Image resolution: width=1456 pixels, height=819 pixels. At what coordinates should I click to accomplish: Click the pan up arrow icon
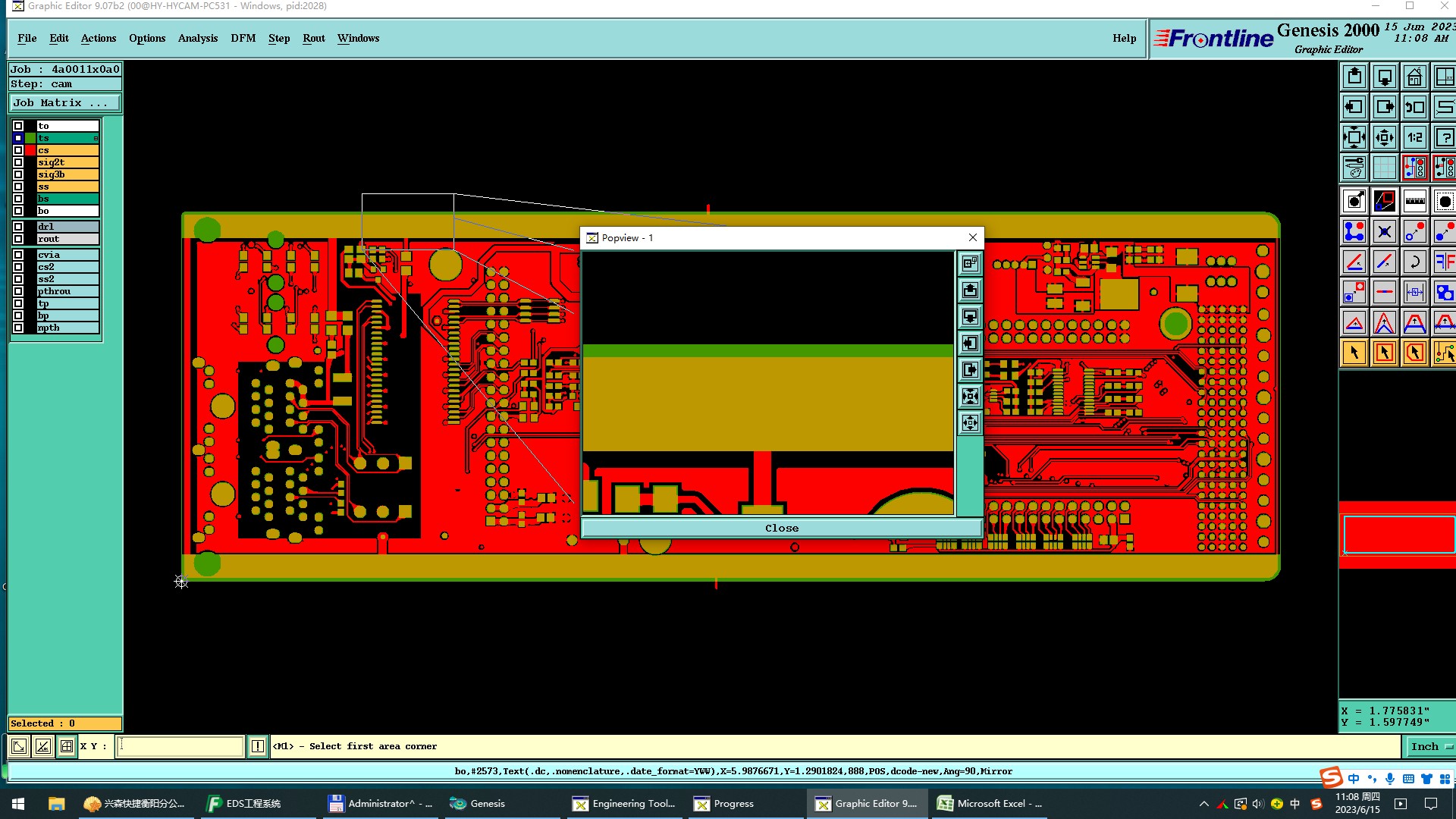click(1354, 77)
